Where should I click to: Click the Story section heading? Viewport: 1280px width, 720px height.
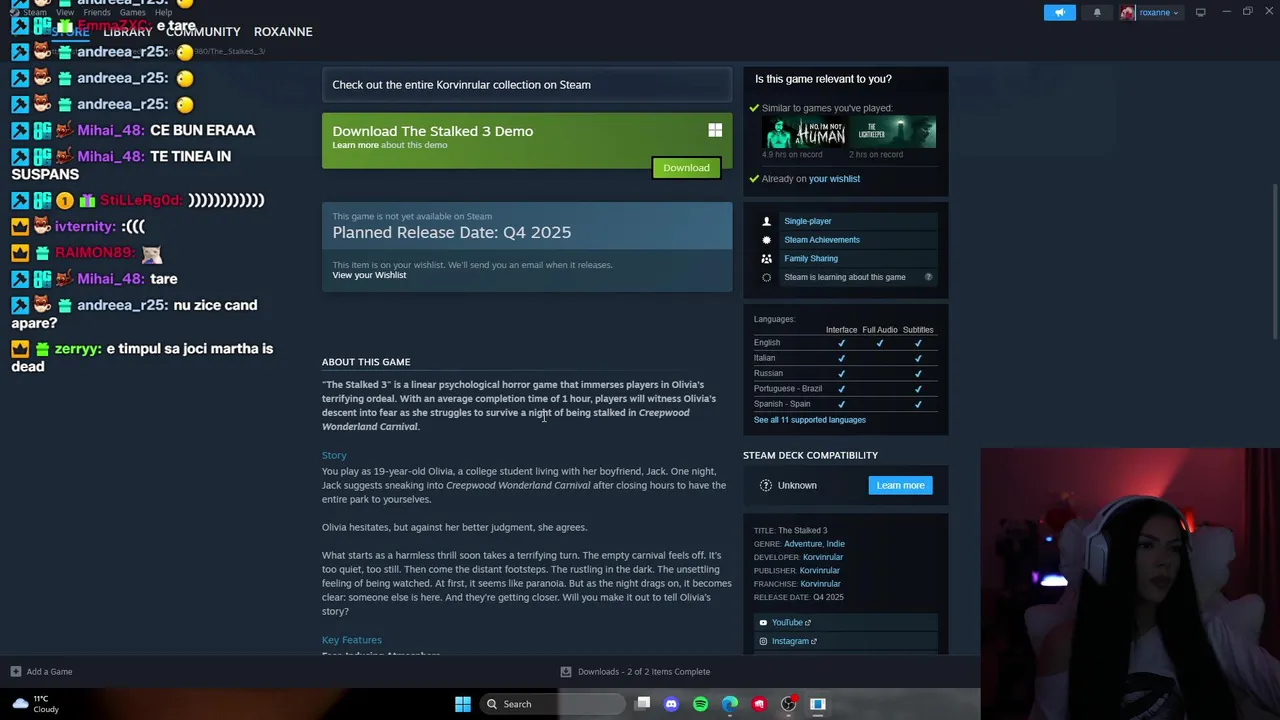334,456
